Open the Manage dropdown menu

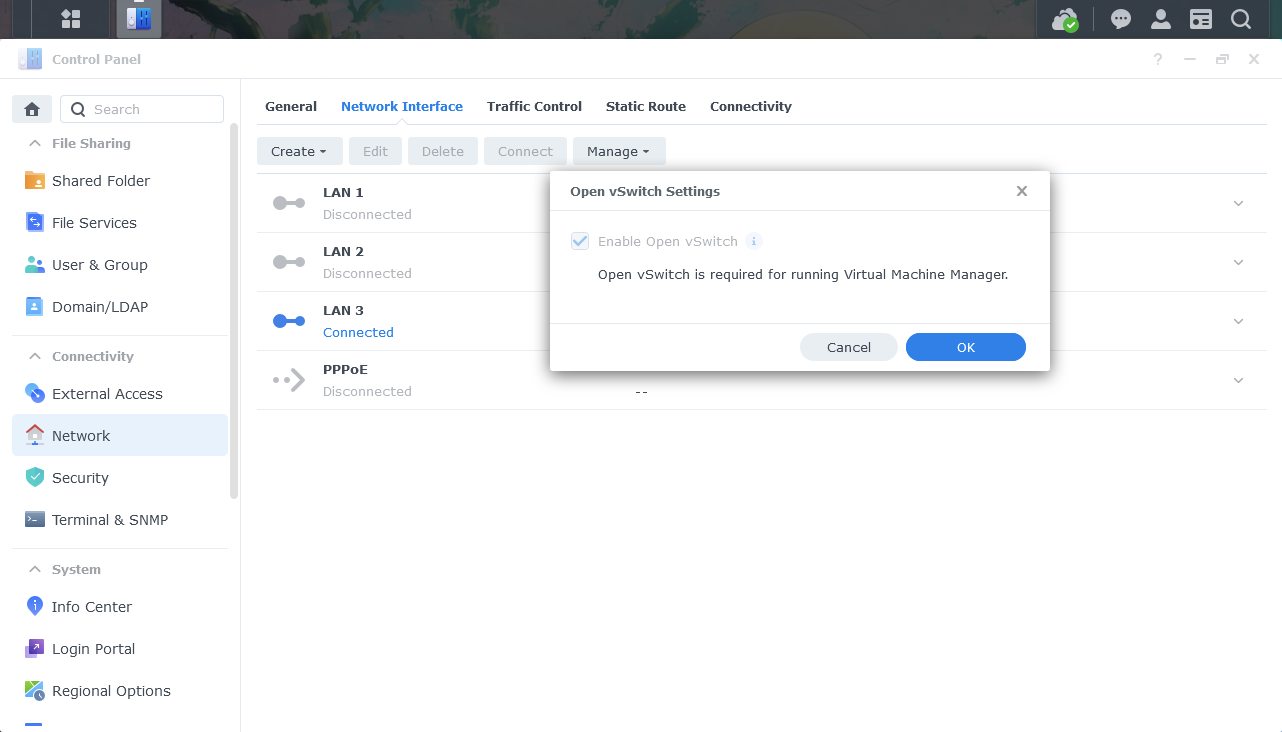[x=618, y=151]
